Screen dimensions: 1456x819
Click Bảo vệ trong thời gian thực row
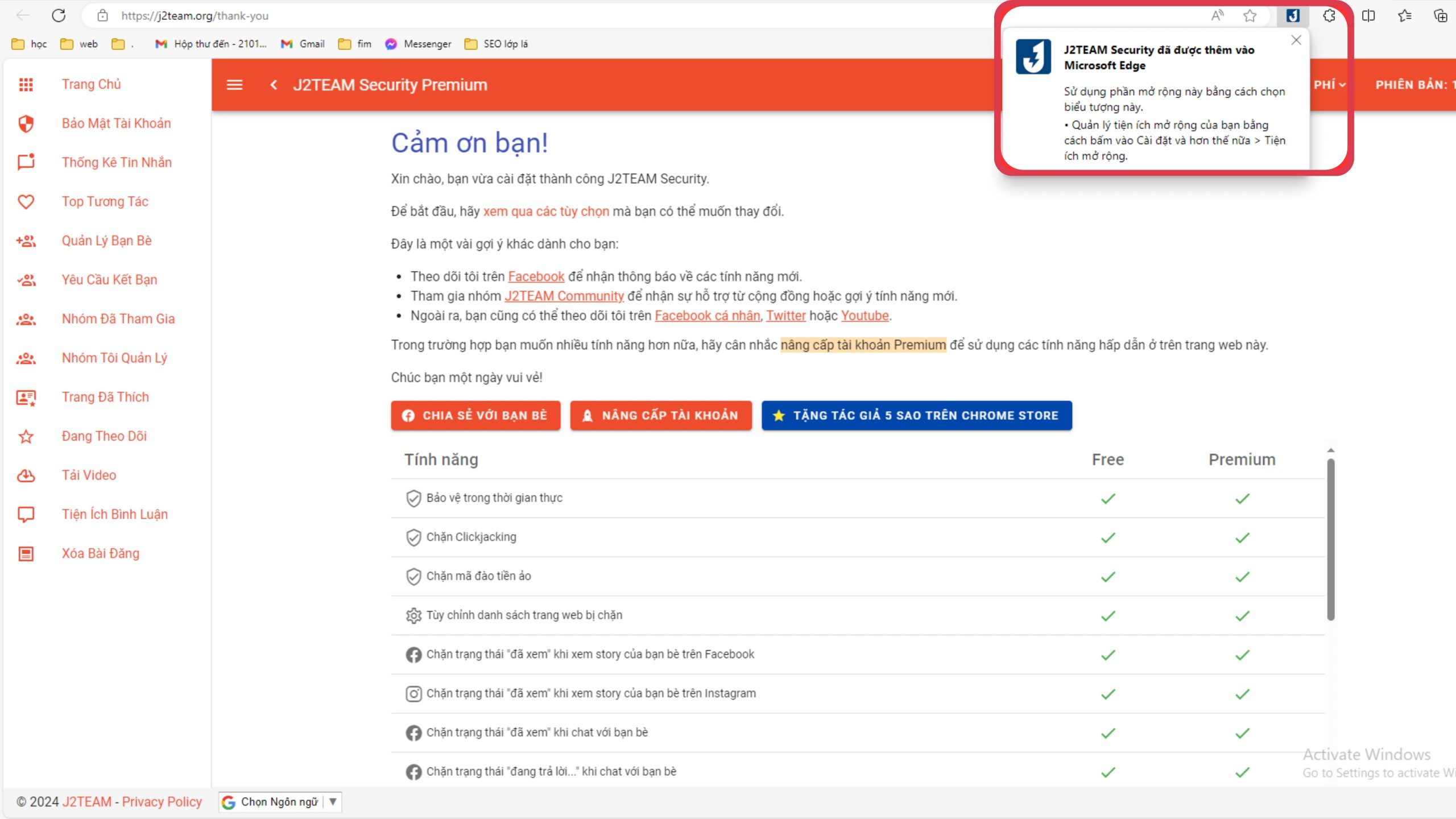tap(858, 498)
